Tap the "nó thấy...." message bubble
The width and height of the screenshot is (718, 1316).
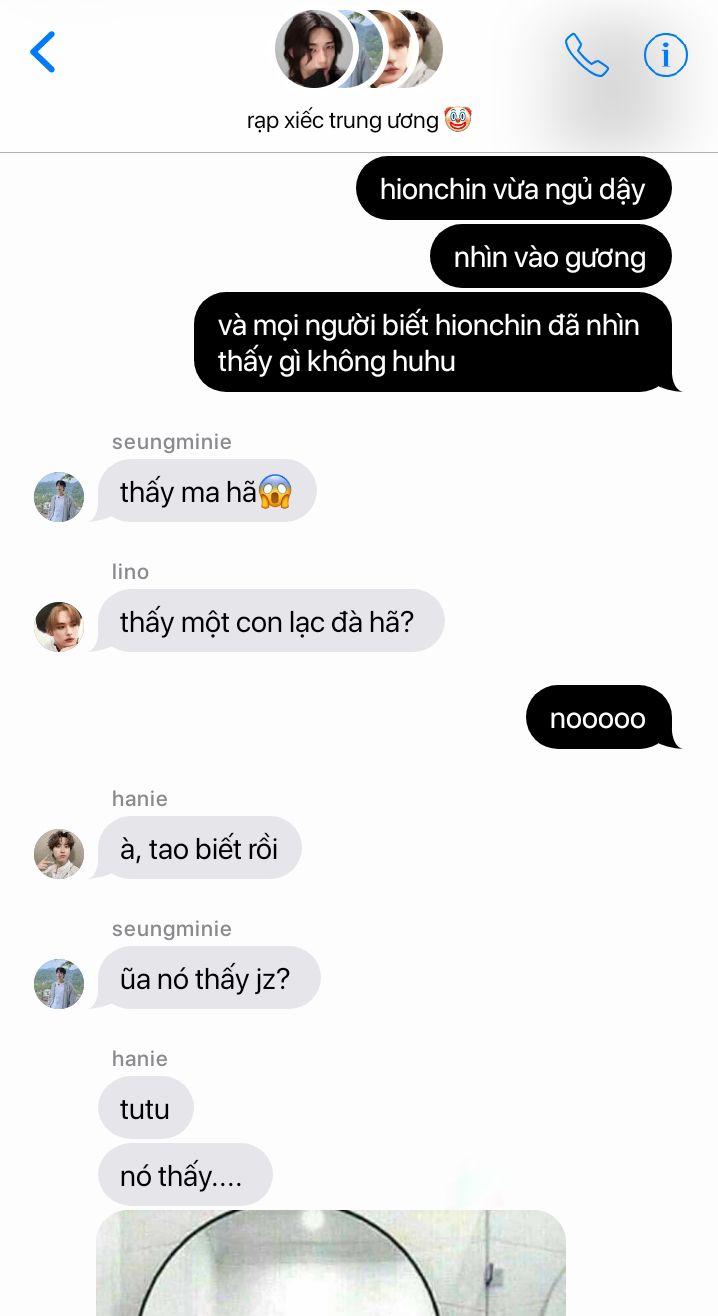184,1175
